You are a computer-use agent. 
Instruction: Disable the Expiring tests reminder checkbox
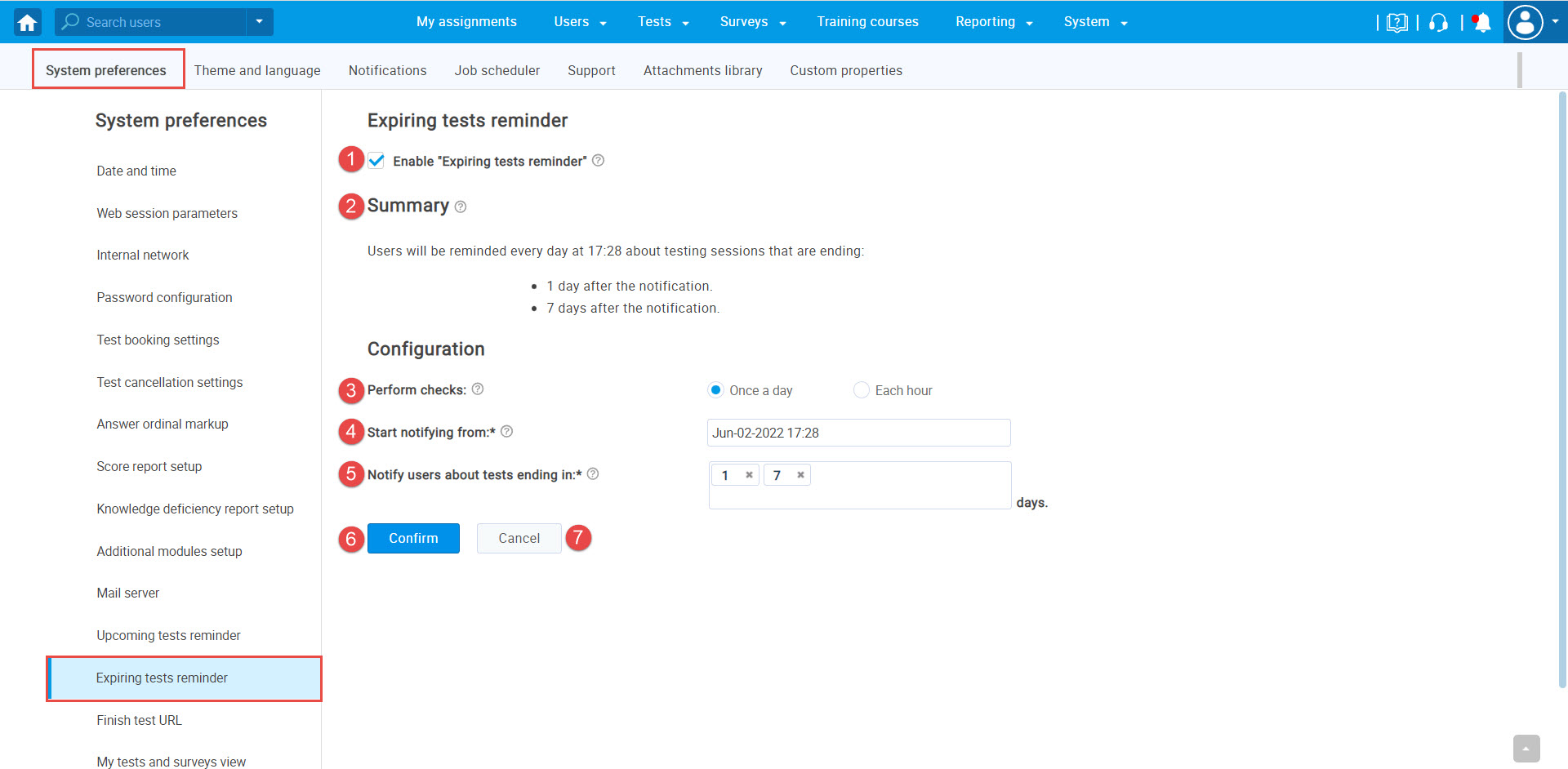pos(376,161)
